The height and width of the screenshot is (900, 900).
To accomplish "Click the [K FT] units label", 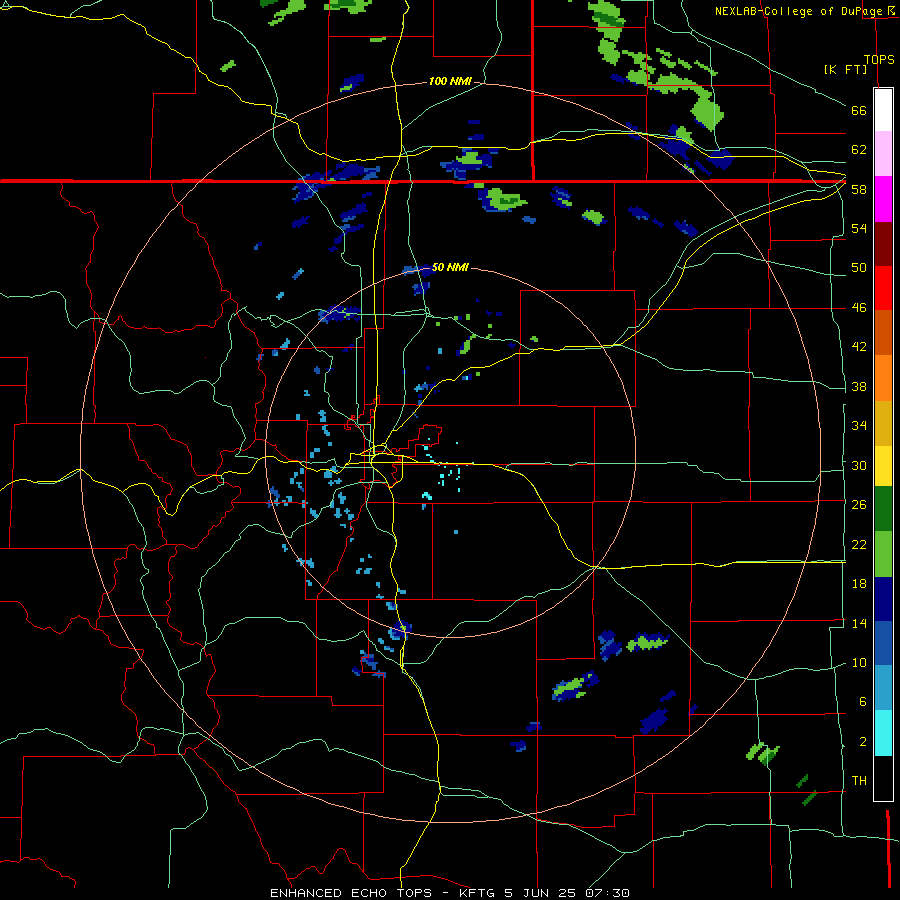I will pyautogui.click(x=845, y=69).
